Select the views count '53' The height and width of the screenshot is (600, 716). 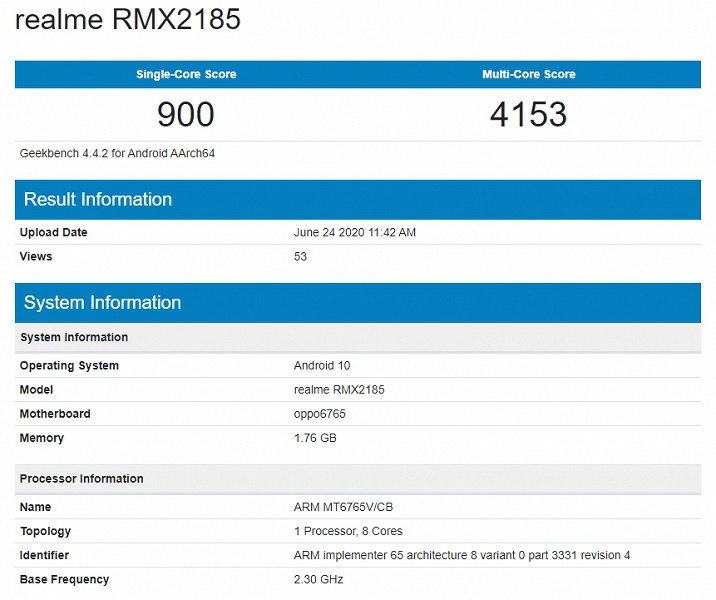click(300, 257)
